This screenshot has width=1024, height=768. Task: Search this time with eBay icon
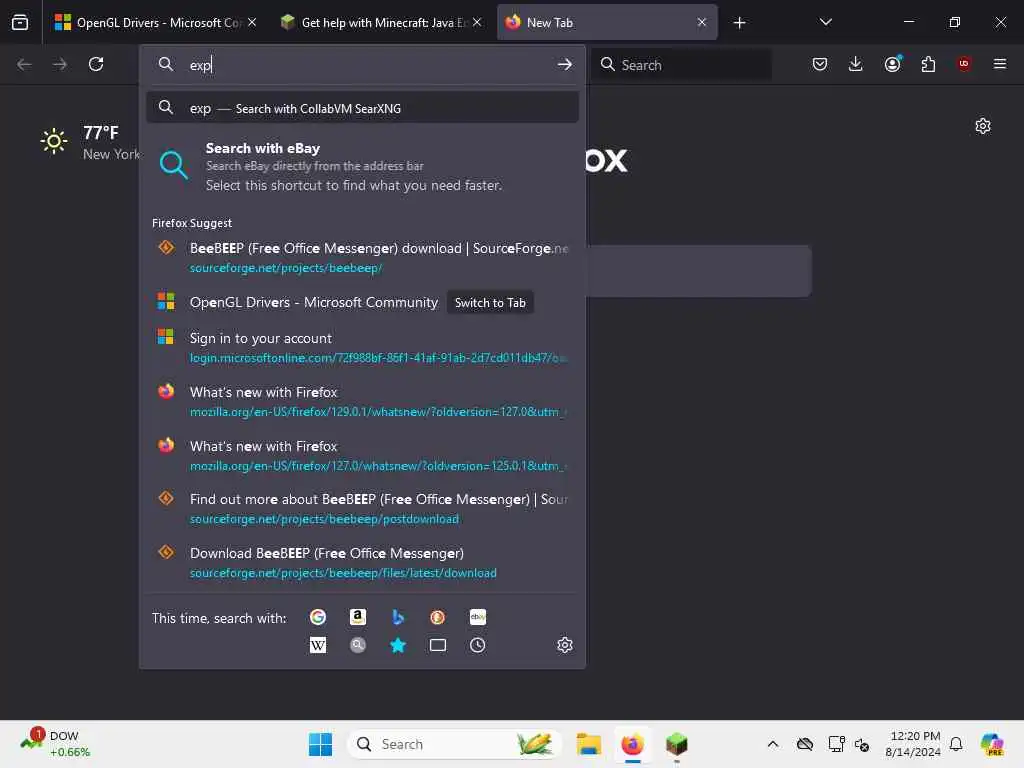(x=477, y=617)
